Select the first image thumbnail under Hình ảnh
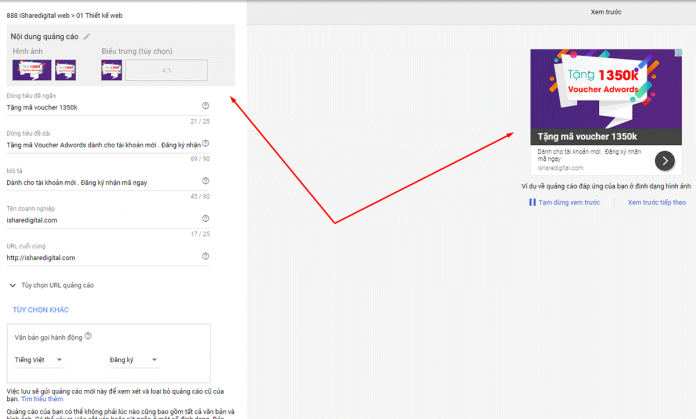The width and height of the screenshot is (696, 419). point(31,69)
